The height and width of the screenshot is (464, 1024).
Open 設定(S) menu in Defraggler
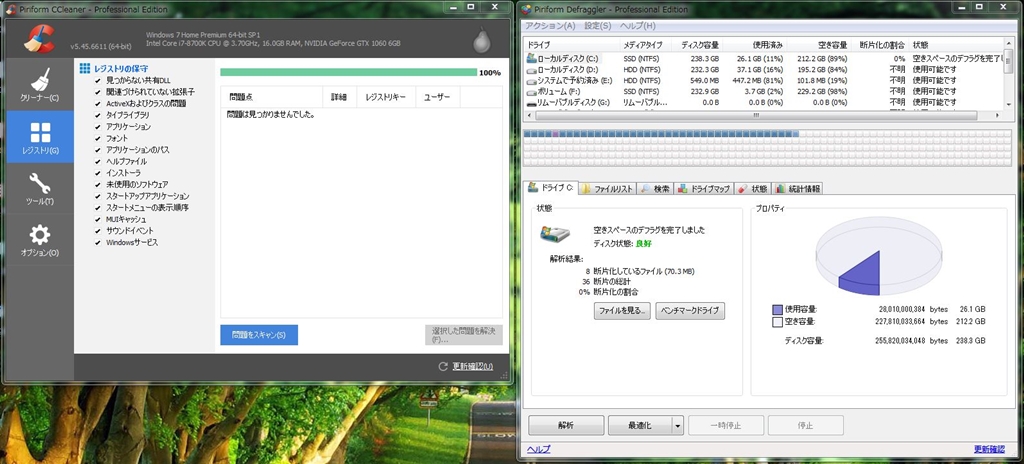point(598,26)
